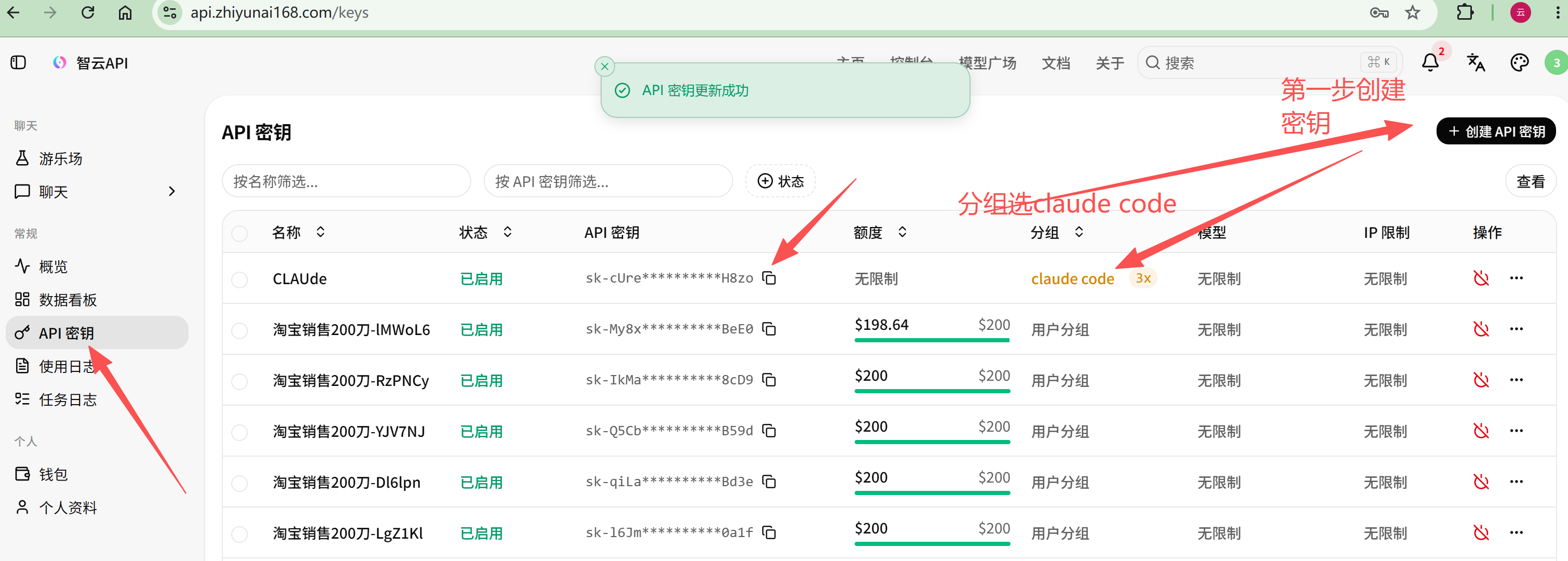
Task: Click the 创建 API 密钥 button
Action: point(1496,131)
